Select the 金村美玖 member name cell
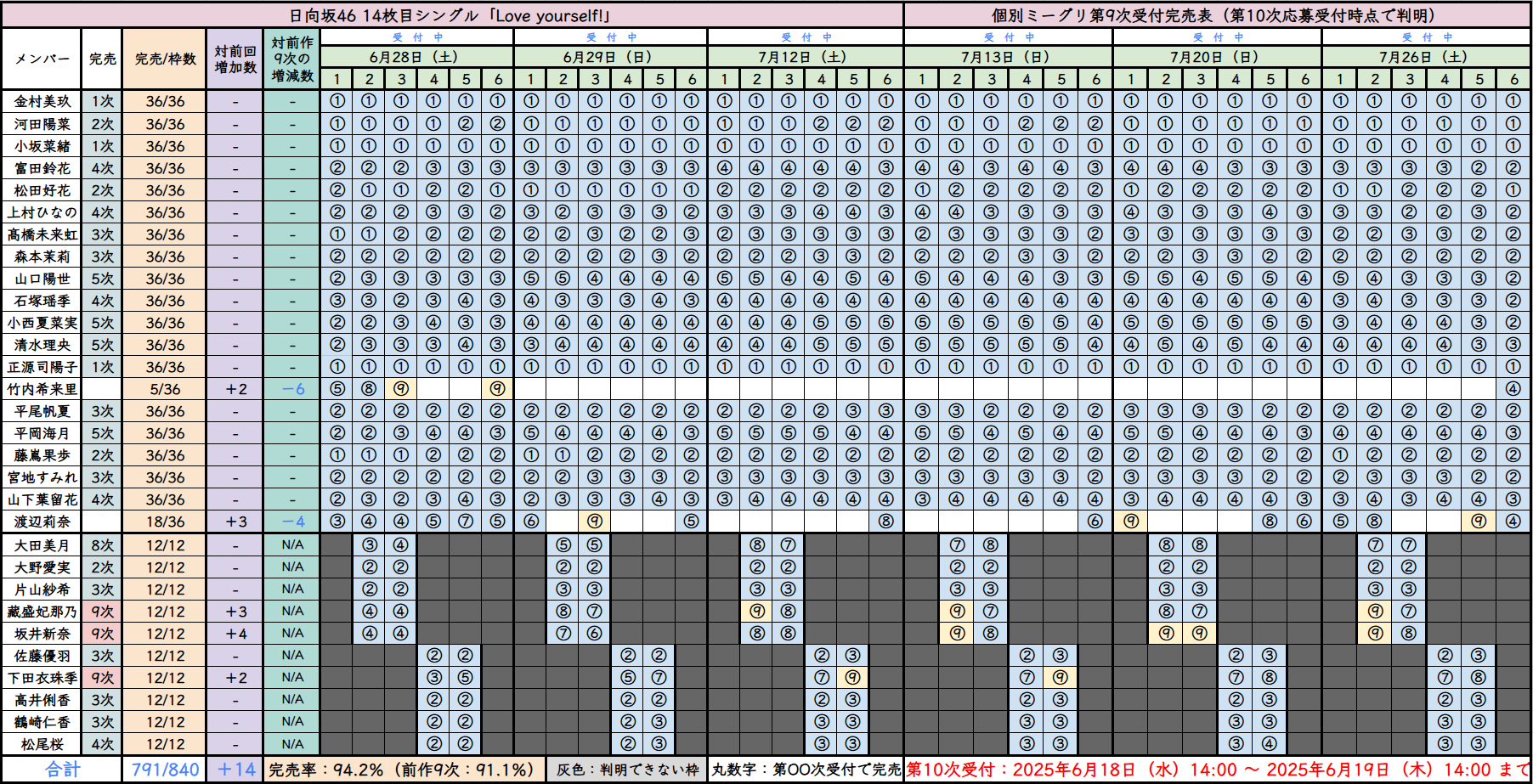This screenshot has width=1533, height=784. coord(42,101)
